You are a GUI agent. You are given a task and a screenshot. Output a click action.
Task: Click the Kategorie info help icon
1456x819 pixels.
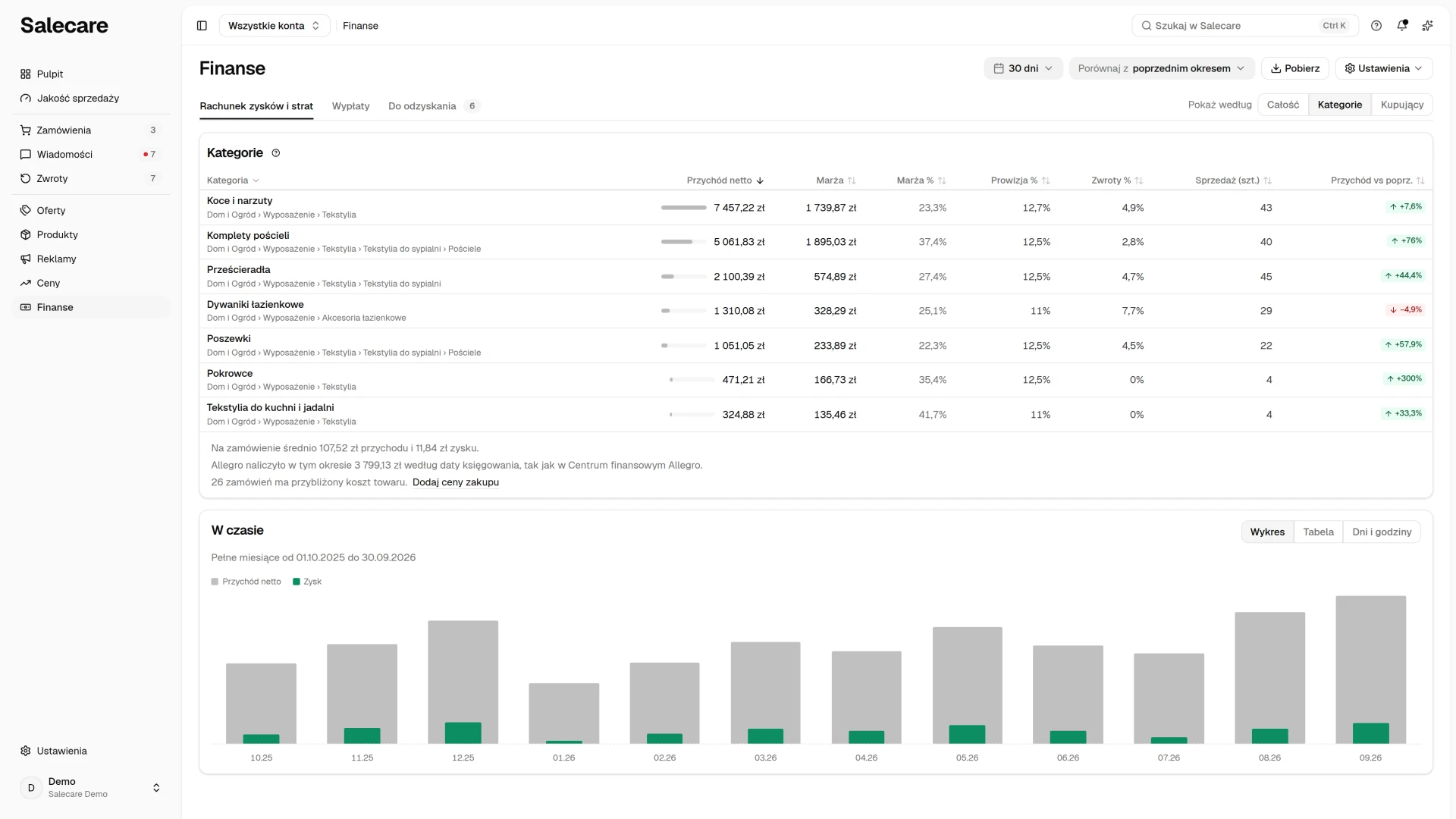click(x=276, y=153)
